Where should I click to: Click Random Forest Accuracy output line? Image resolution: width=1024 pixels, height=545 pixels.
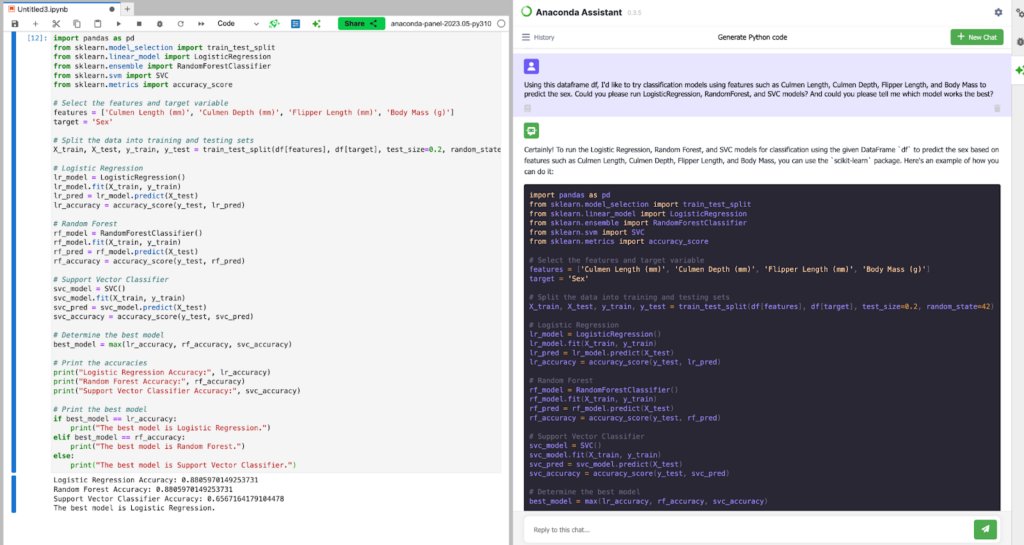point(143,490)
